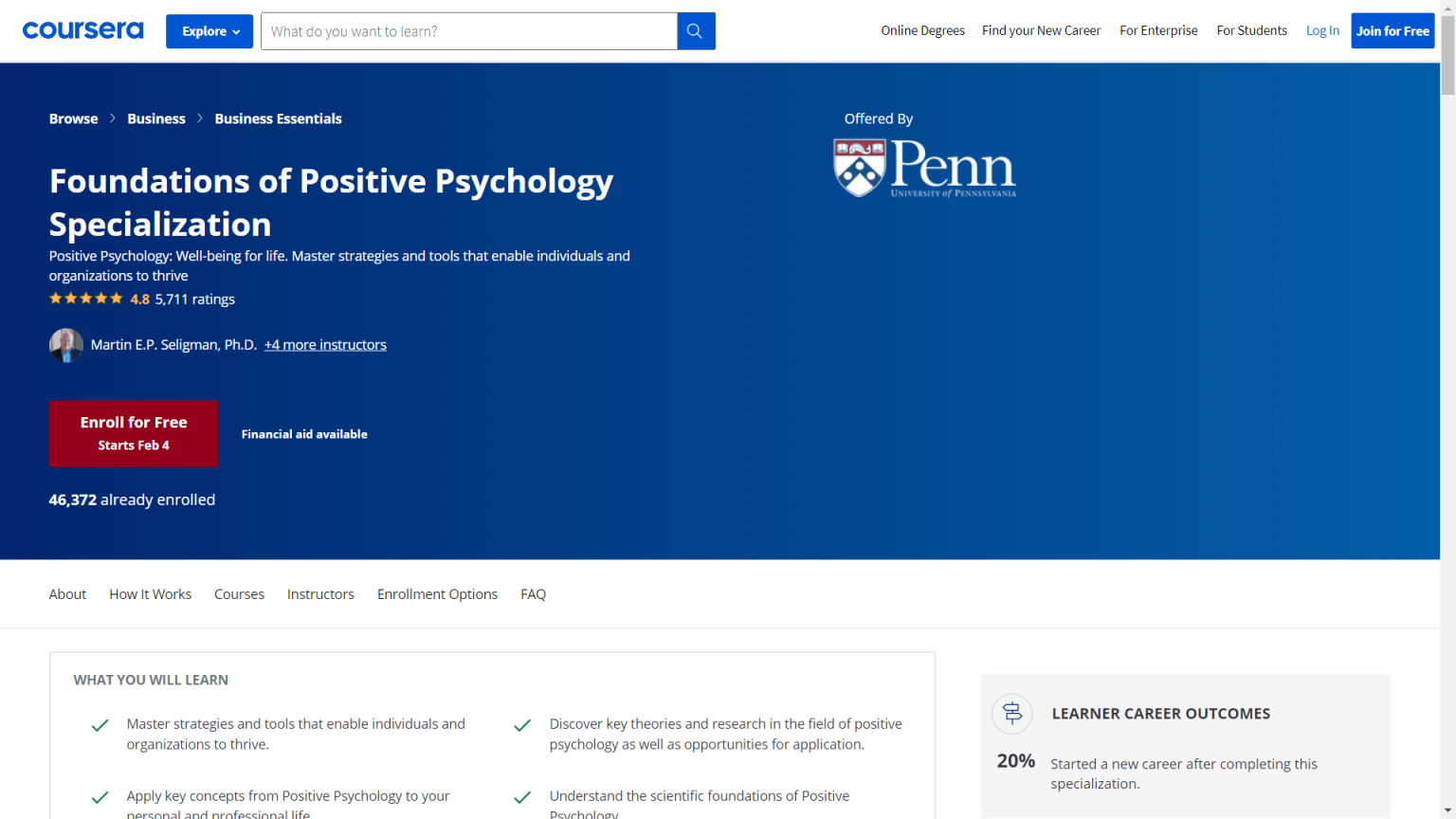
Task: Click checkmark beside 'Discover key theories'
Action: 522,726
